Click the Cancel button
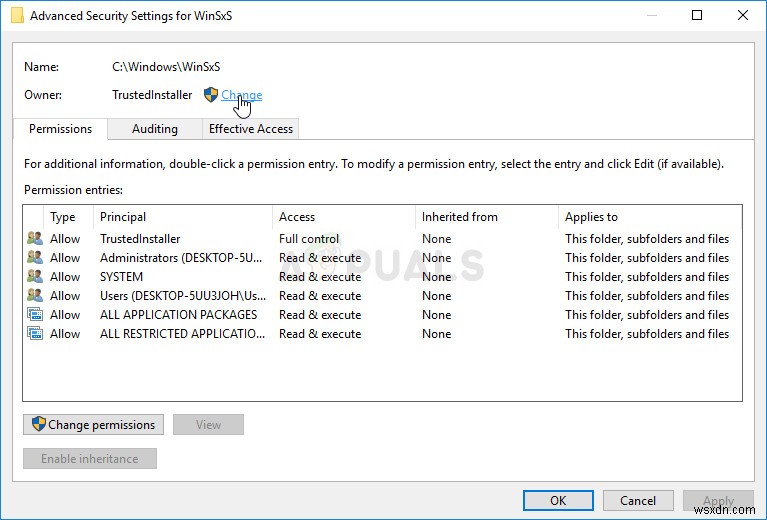 [x=638, y=500]
